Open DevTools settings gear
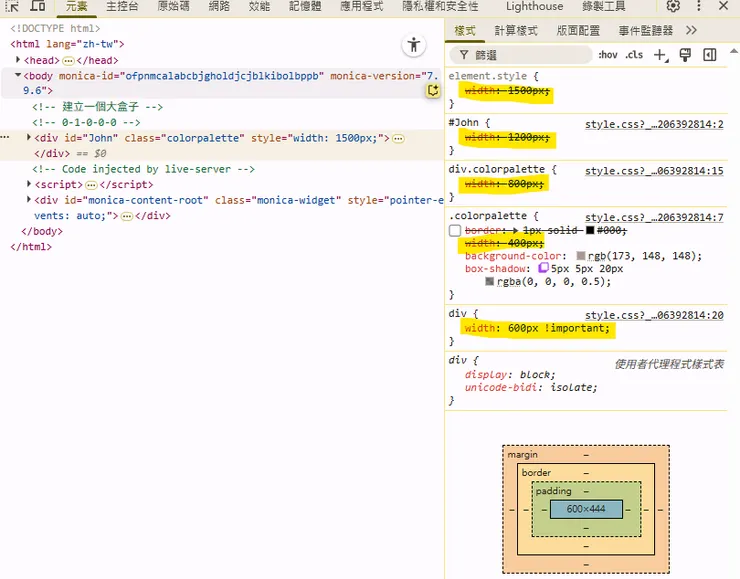 [673, 6]
